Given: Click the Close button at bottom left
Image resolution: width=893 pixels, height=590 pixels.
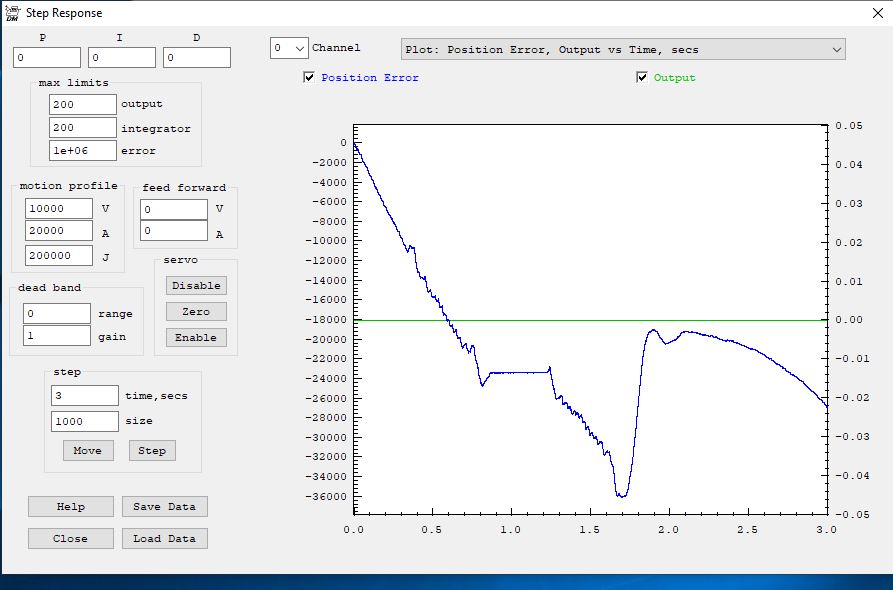Looking at the screenshot, I should [70, 539].
